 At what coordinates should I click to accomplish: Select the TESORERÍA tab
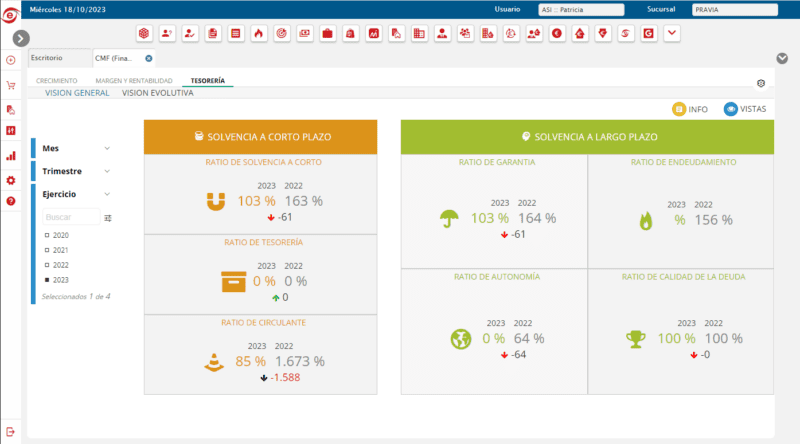click(x=208, y=81)
